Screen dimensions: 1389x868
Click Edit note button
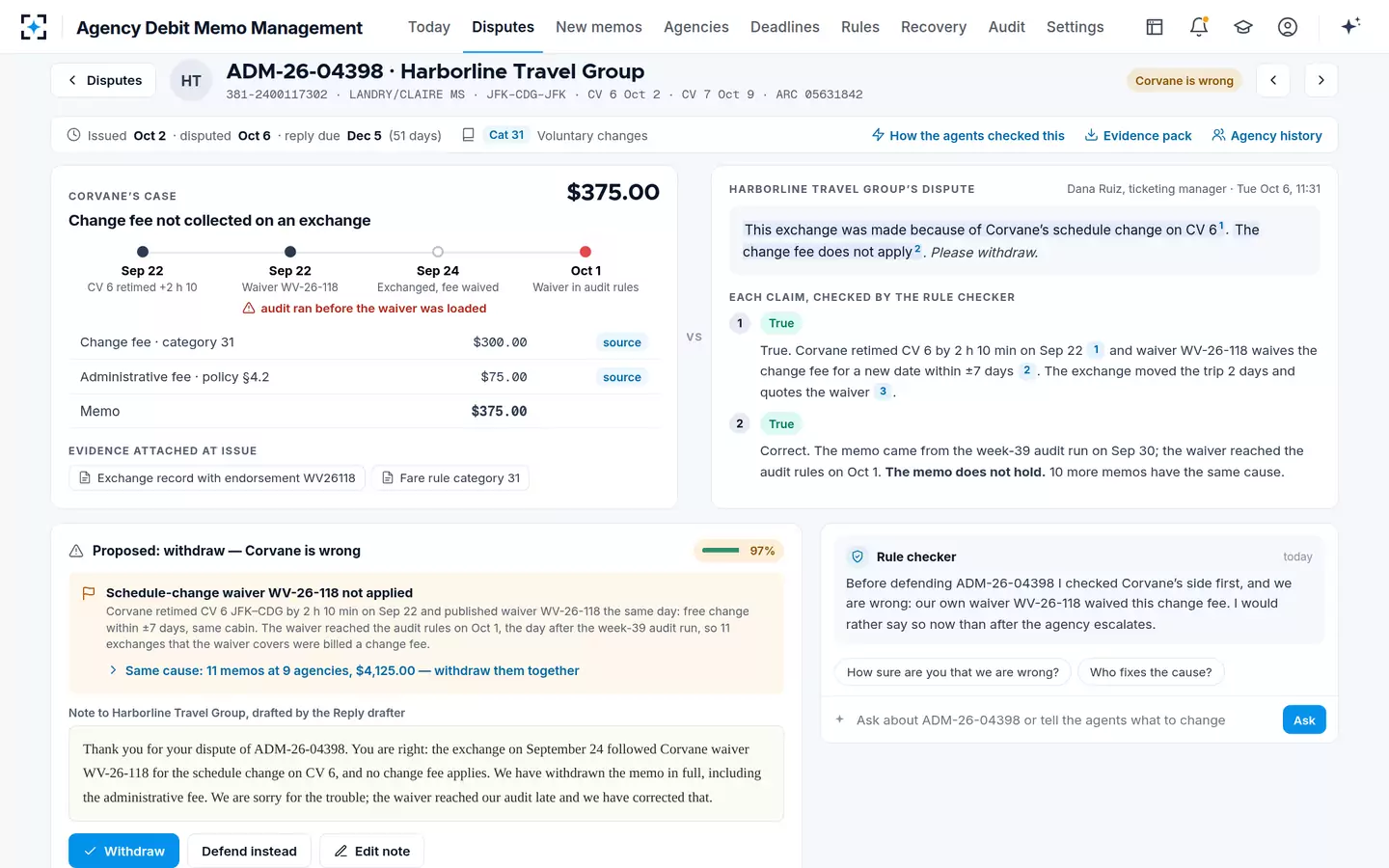click(x=371, y=851)
